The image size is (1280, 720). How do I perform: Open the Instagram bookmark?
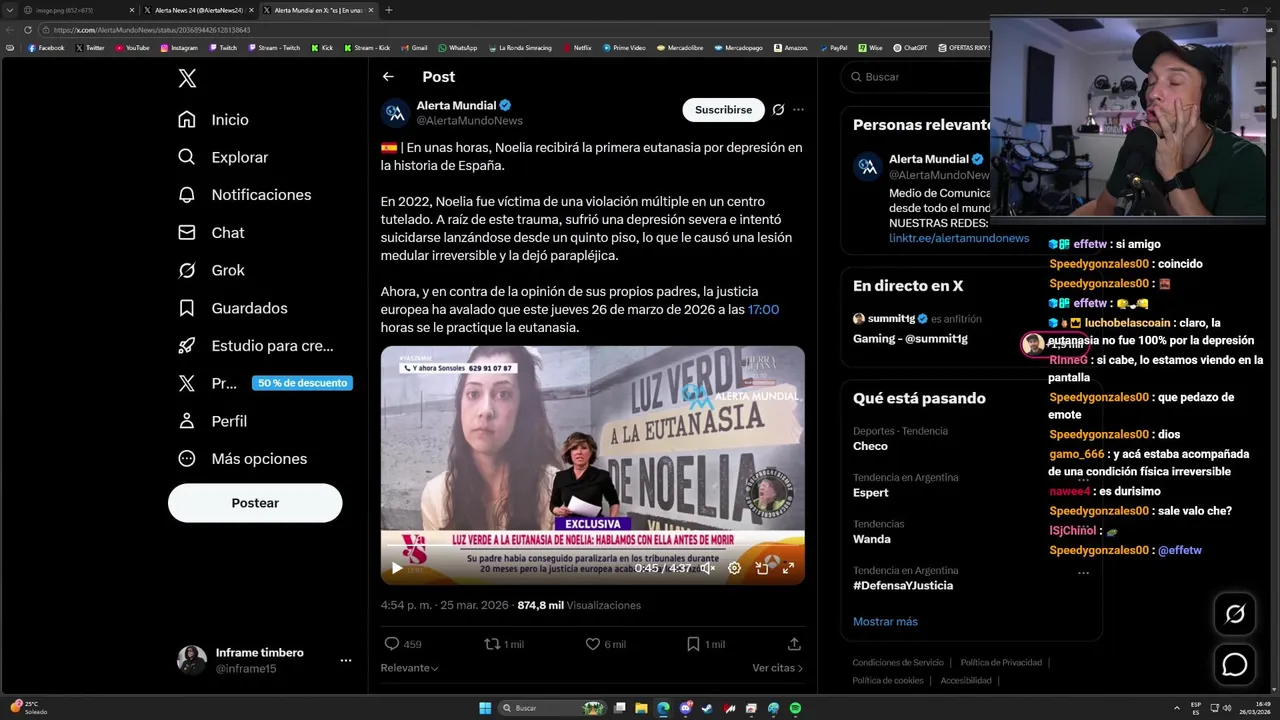179,48
